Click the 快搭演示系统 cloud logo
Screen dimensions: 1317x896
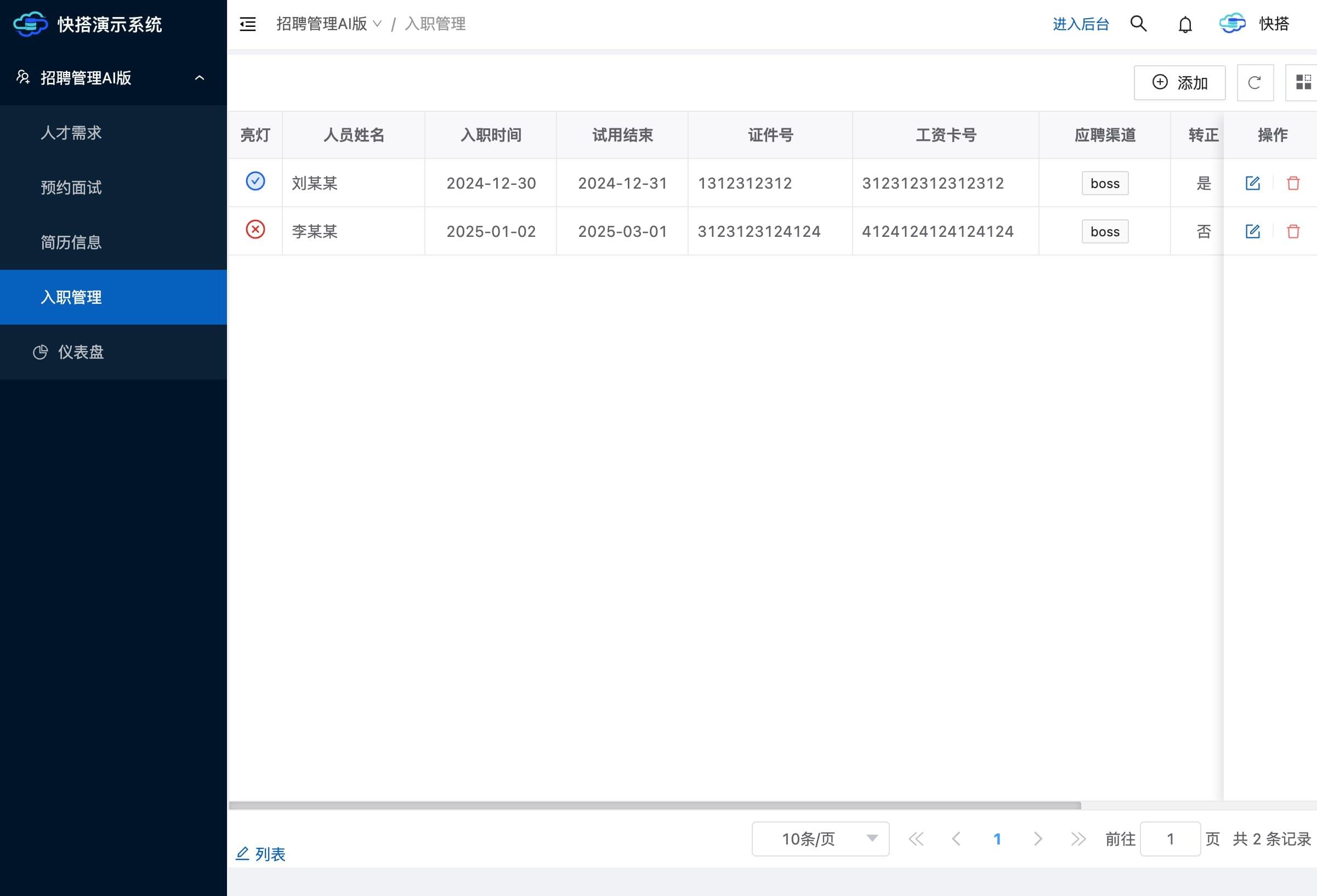tap(31, 24)
